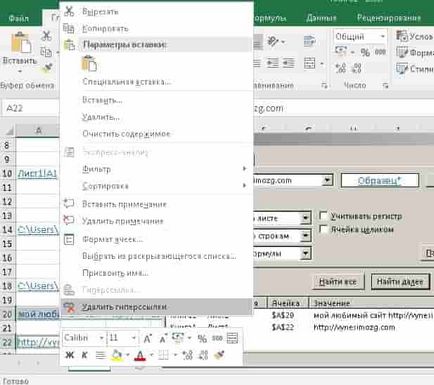The height and width of the screenshot is (385, 434).
Task: Toggle the Ячейка целиком checkbox
Action: pyautogui.click(x=323, y=229)
